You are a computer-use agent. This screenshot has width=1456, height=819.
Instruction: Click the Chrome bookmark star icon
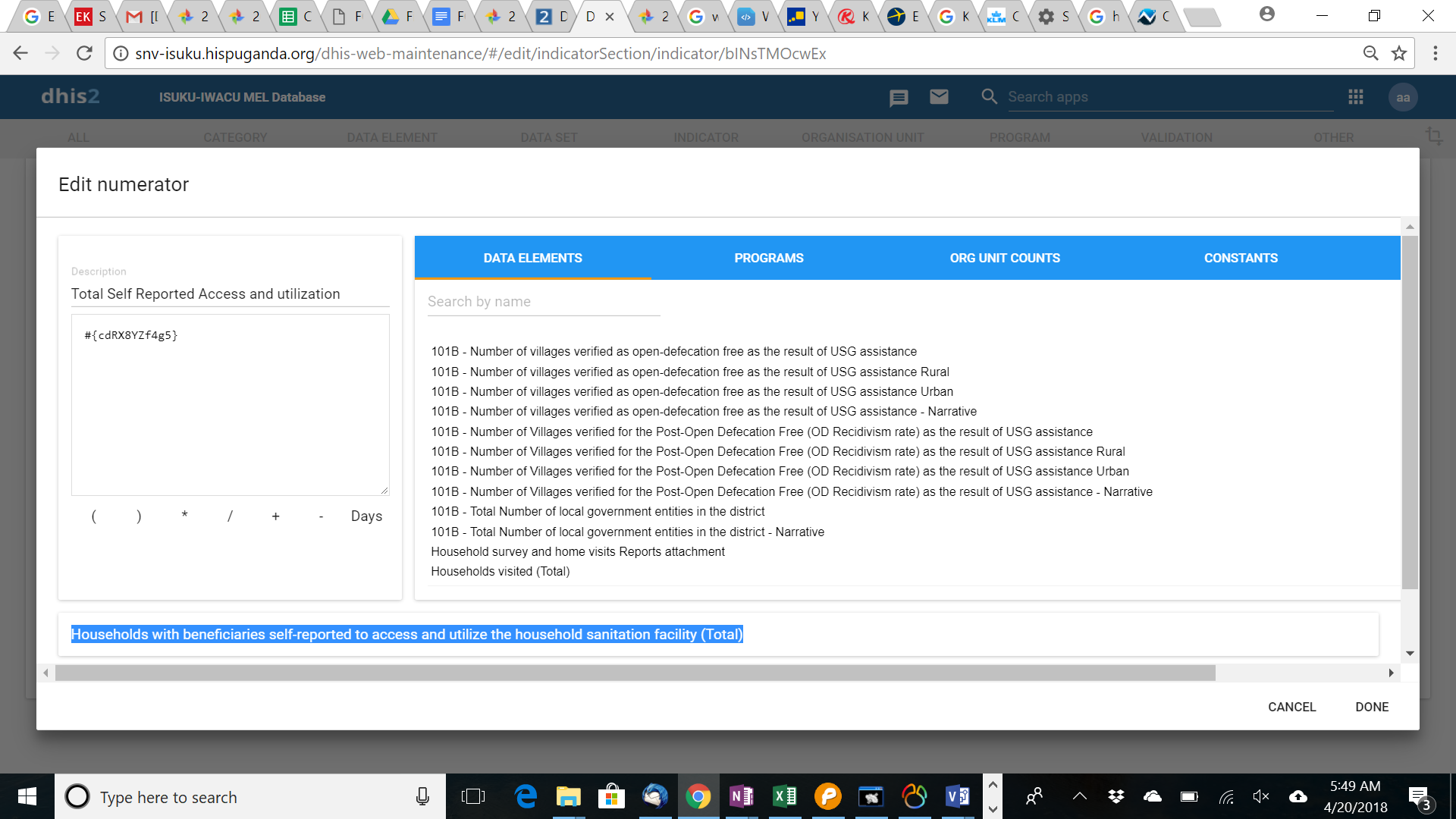coord(1399,53)
